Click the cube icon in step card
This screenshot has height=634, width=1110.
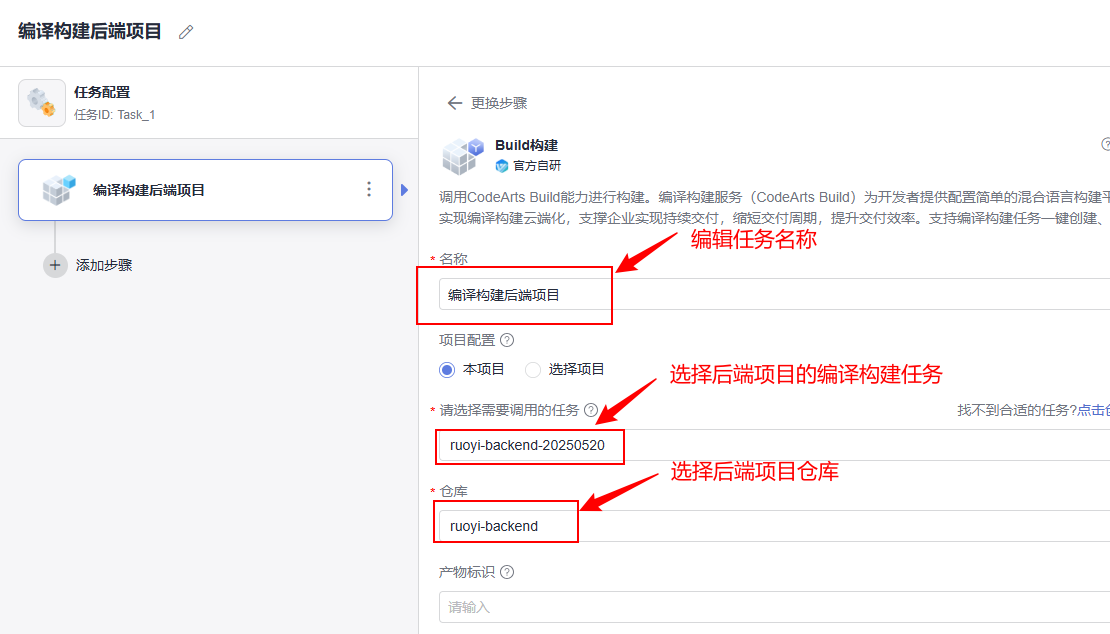[59, 190]
